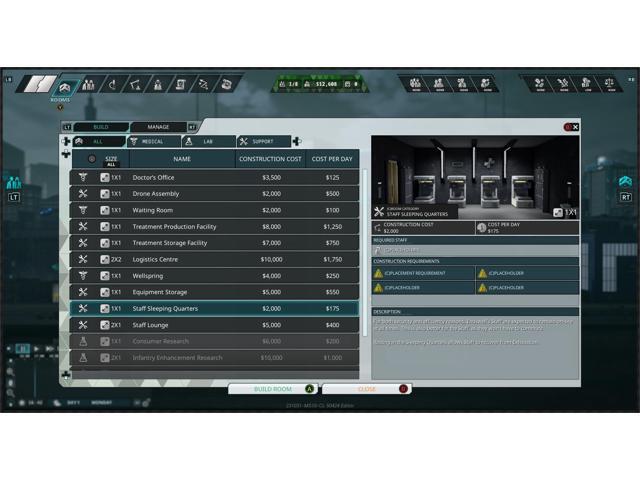Click the Doctor's Office medical category icon
Image resolution: width=640 pixels, height=480 pixels.
coord(83,177)
